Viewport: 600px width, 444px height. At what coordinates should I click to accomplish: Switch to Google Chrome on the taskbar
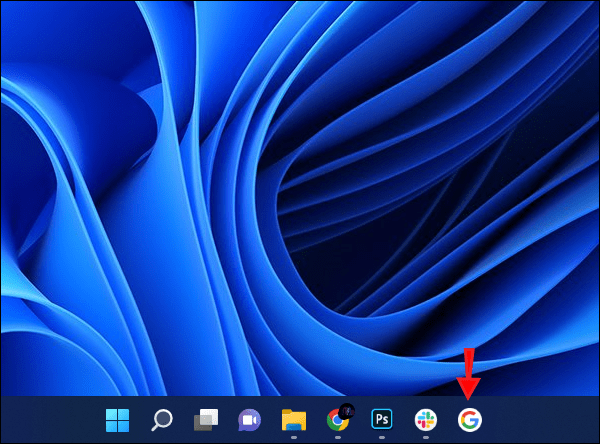pyautogui.click(x=338, y=419)
